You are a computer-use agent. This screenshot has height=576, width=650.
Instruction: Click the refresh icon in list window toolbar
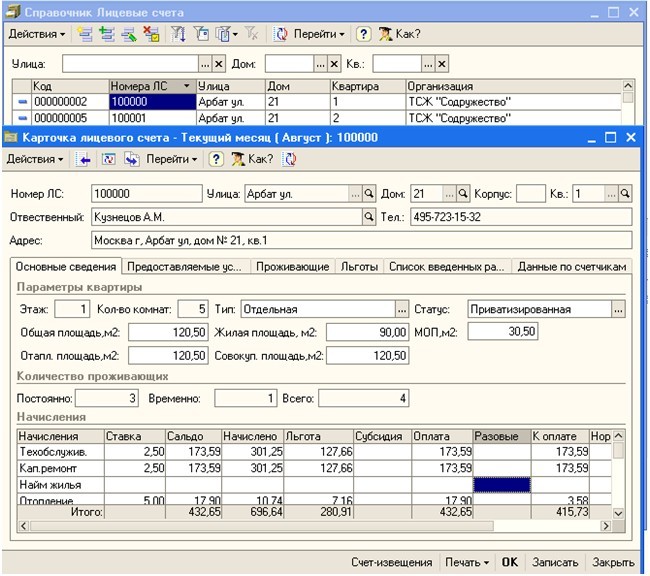click(x=281, y=34)
